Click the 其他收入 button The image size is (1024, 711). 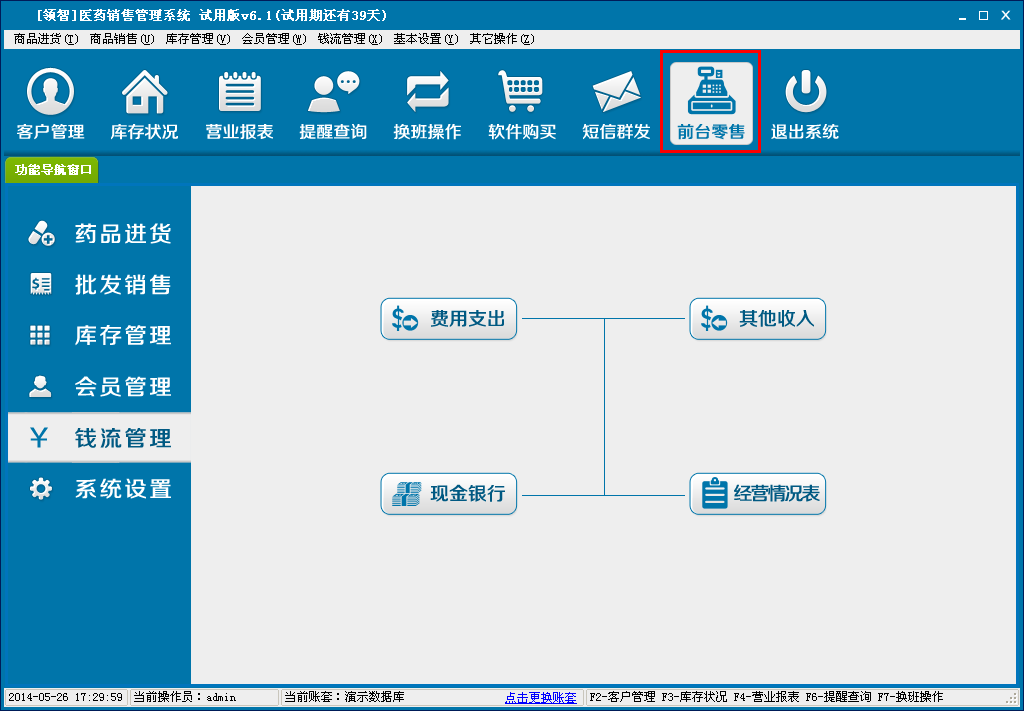coord(757,319)
